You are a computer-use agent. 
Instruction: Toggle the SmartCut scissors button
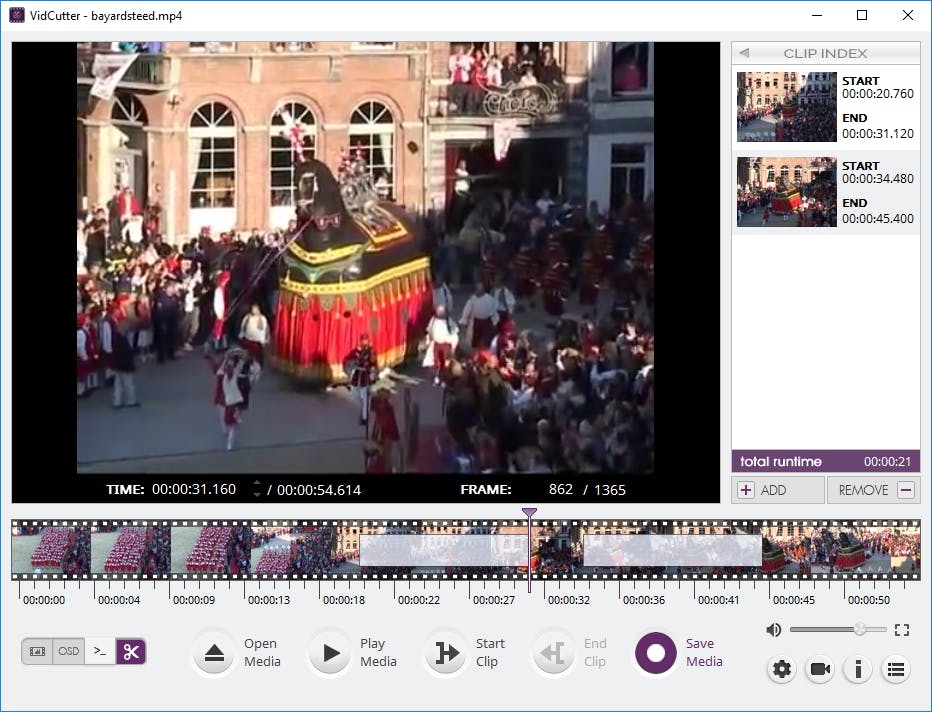click(131, 651)
